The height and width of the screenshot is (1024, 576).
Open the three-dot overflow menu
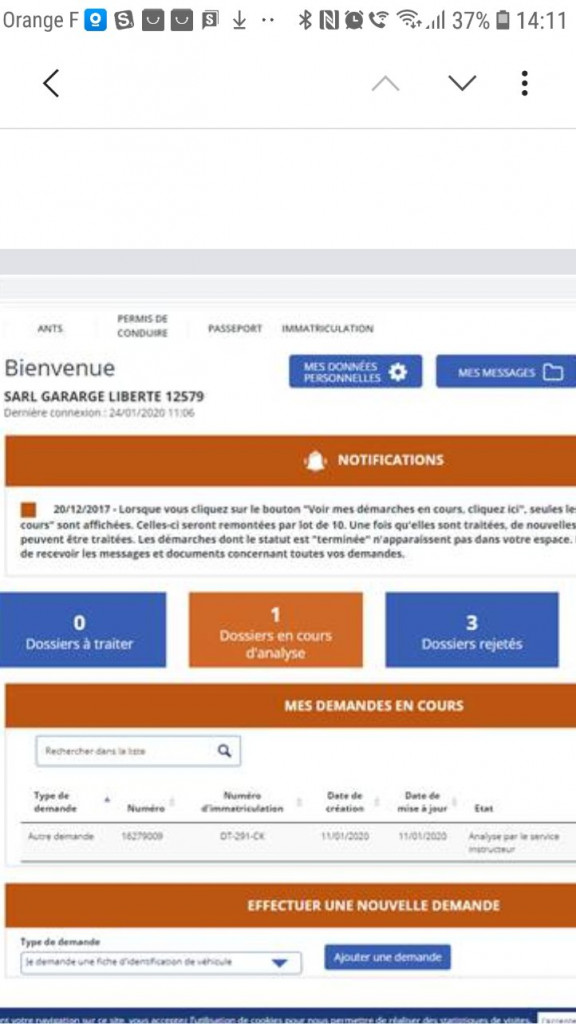tap(524, 83)
